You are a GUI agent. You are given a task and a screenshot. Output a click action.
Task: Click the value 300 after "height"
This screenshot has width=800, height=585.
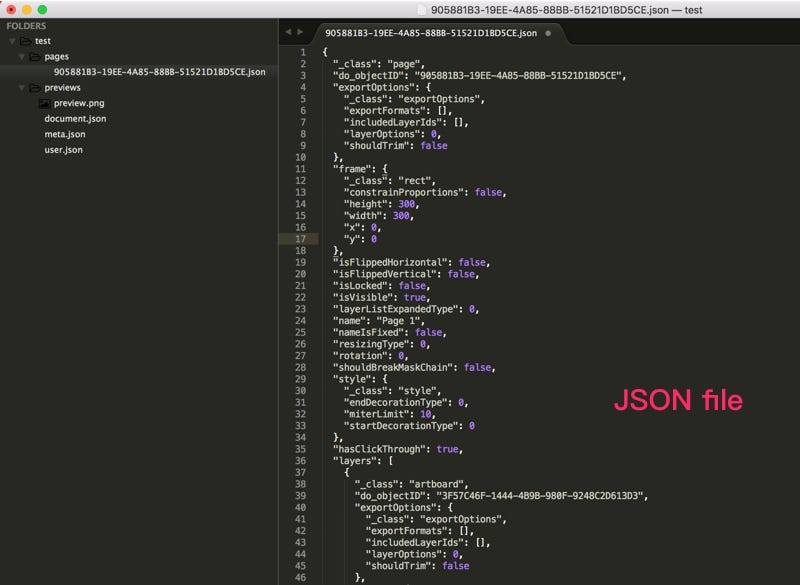click(407, 204)
